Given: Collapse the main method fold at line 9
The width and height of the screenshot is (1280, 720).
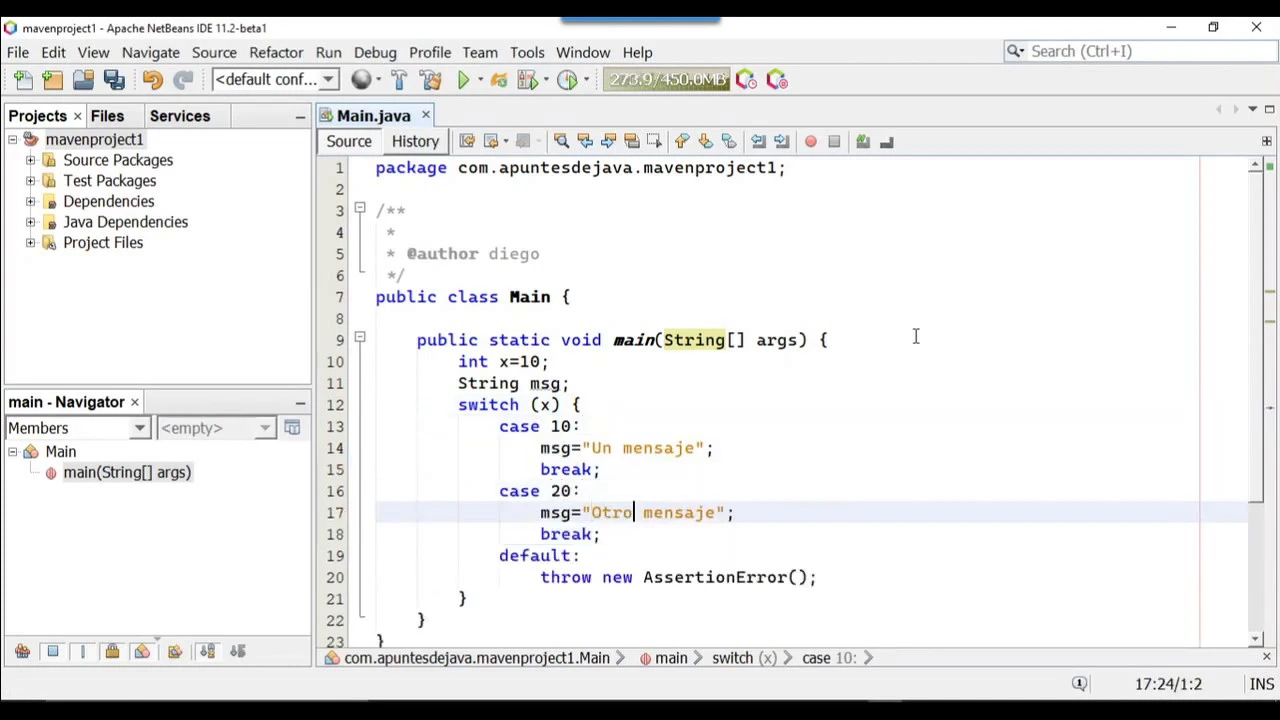Looking at the screenshot, I should pos(360,339).
